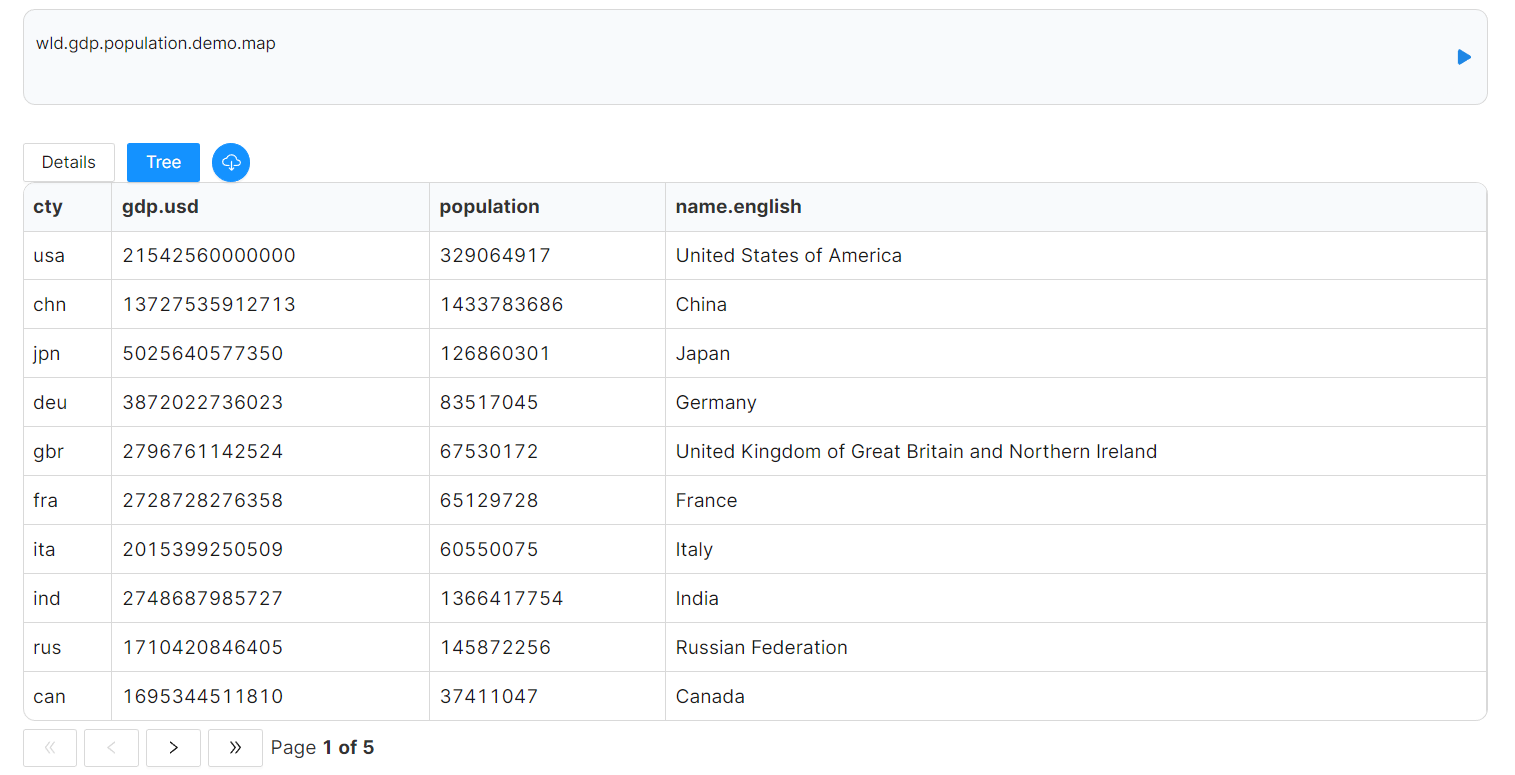Click population value 126860301
This screenshot has width=1515, height=775.
coord(495,354)
